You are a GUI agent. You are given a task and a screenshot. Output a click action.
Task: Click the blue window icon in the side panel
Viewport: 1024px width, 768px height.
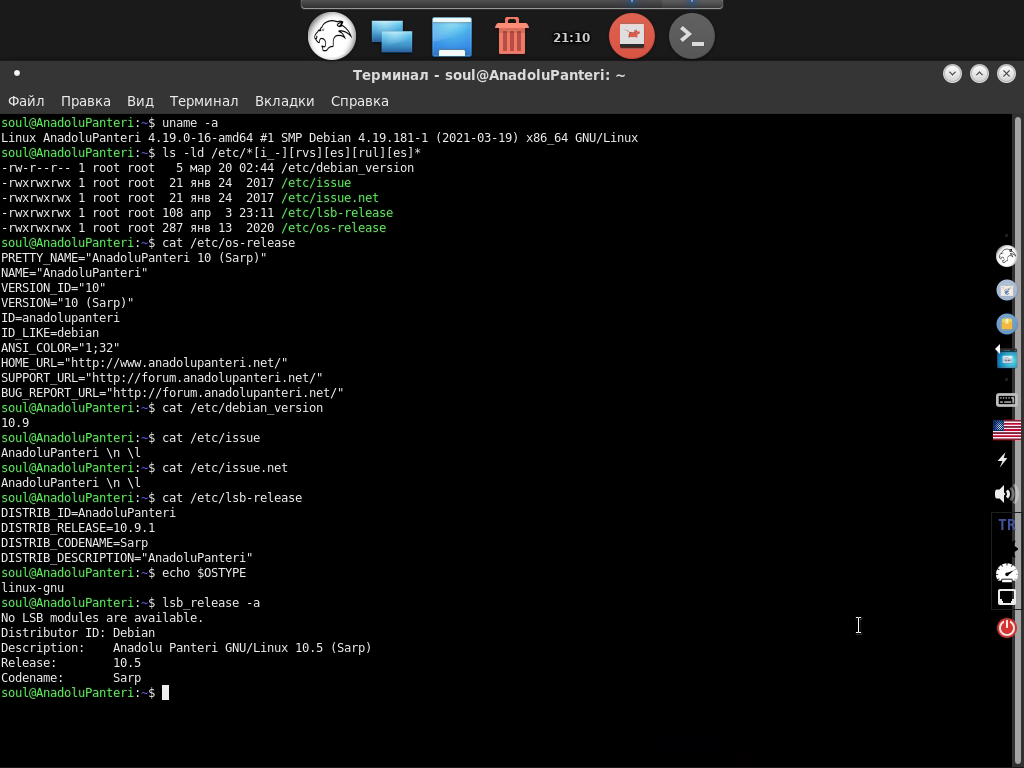point(1006,358)
